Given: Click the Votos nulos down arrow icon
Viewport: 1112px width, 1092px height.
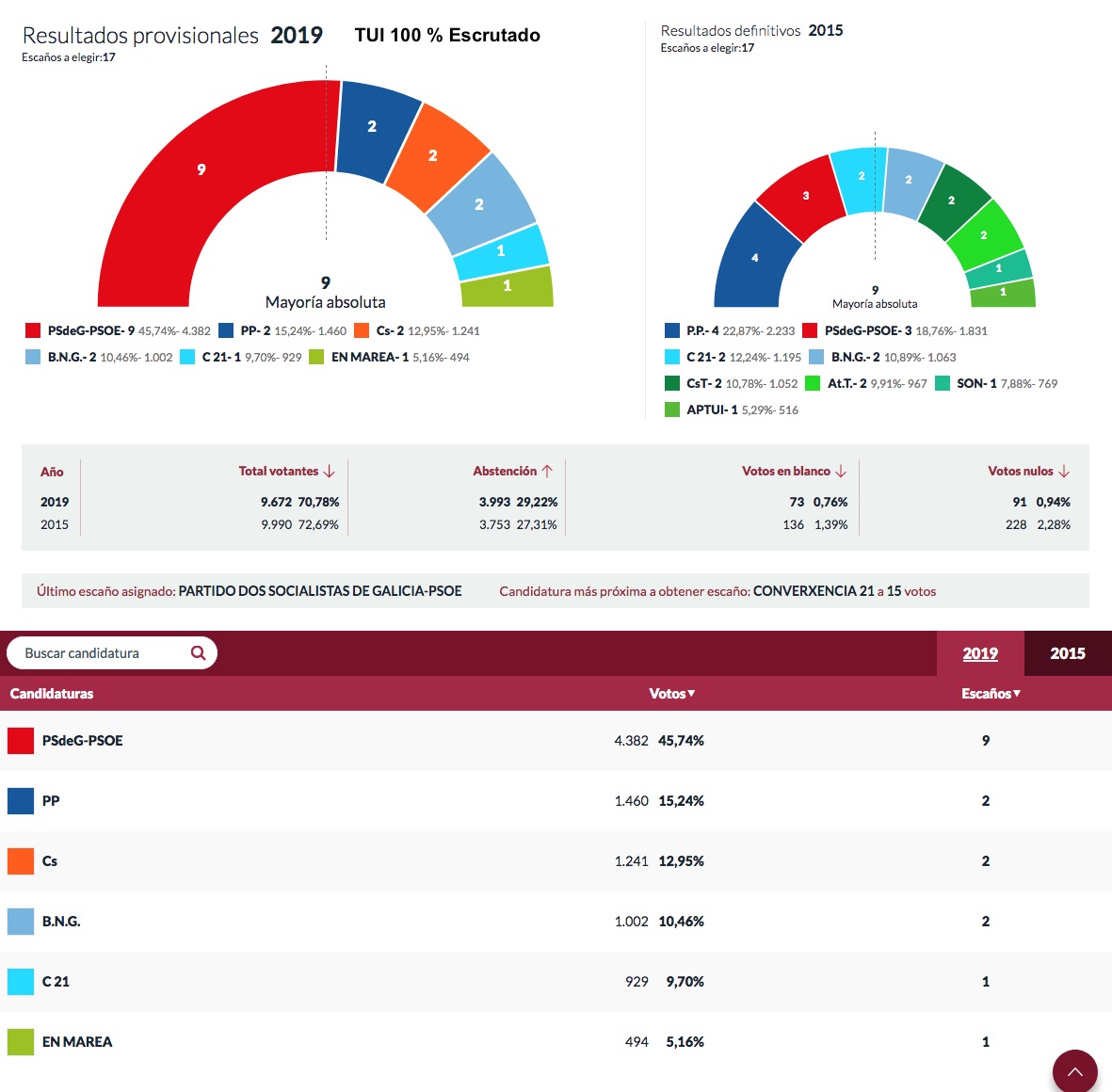Looking at the screenshot, I should pyautogui.click(x=1064, y=471).
